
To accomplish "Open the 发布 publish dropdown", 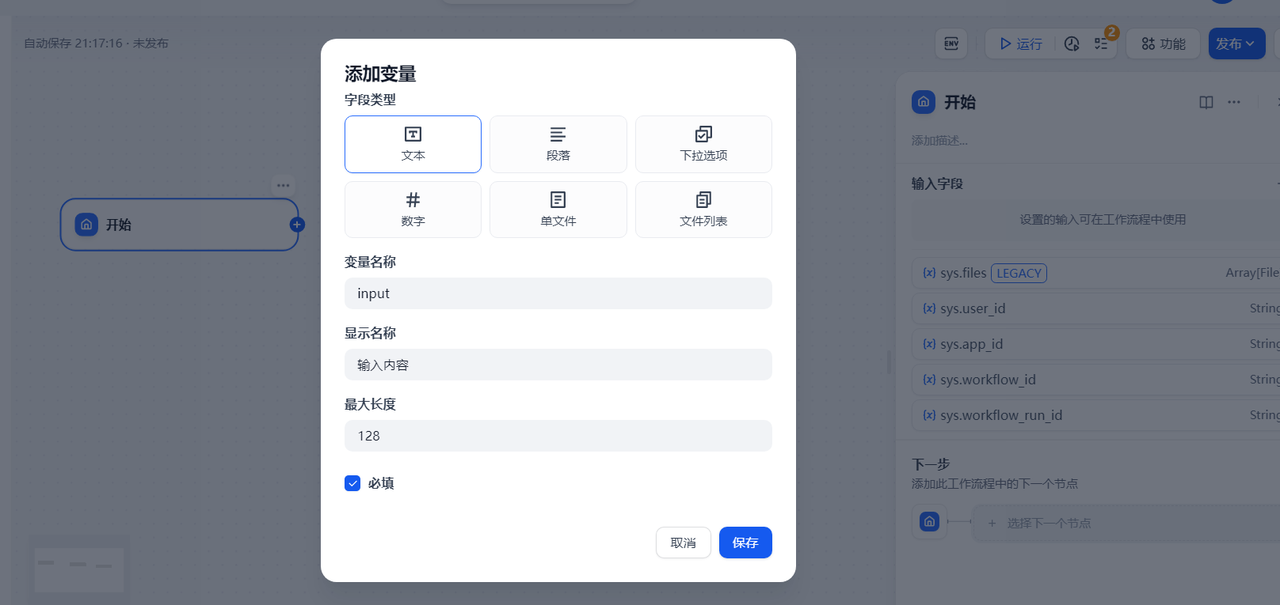I will point(1236,44).
